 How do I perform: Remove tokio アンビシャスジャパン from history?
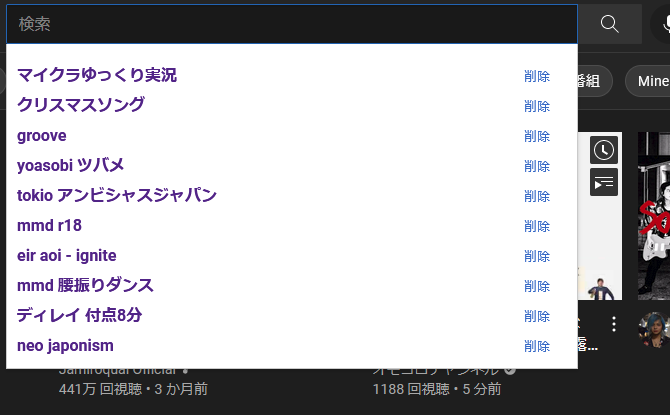pyautogui.click(x=537, y=196)
